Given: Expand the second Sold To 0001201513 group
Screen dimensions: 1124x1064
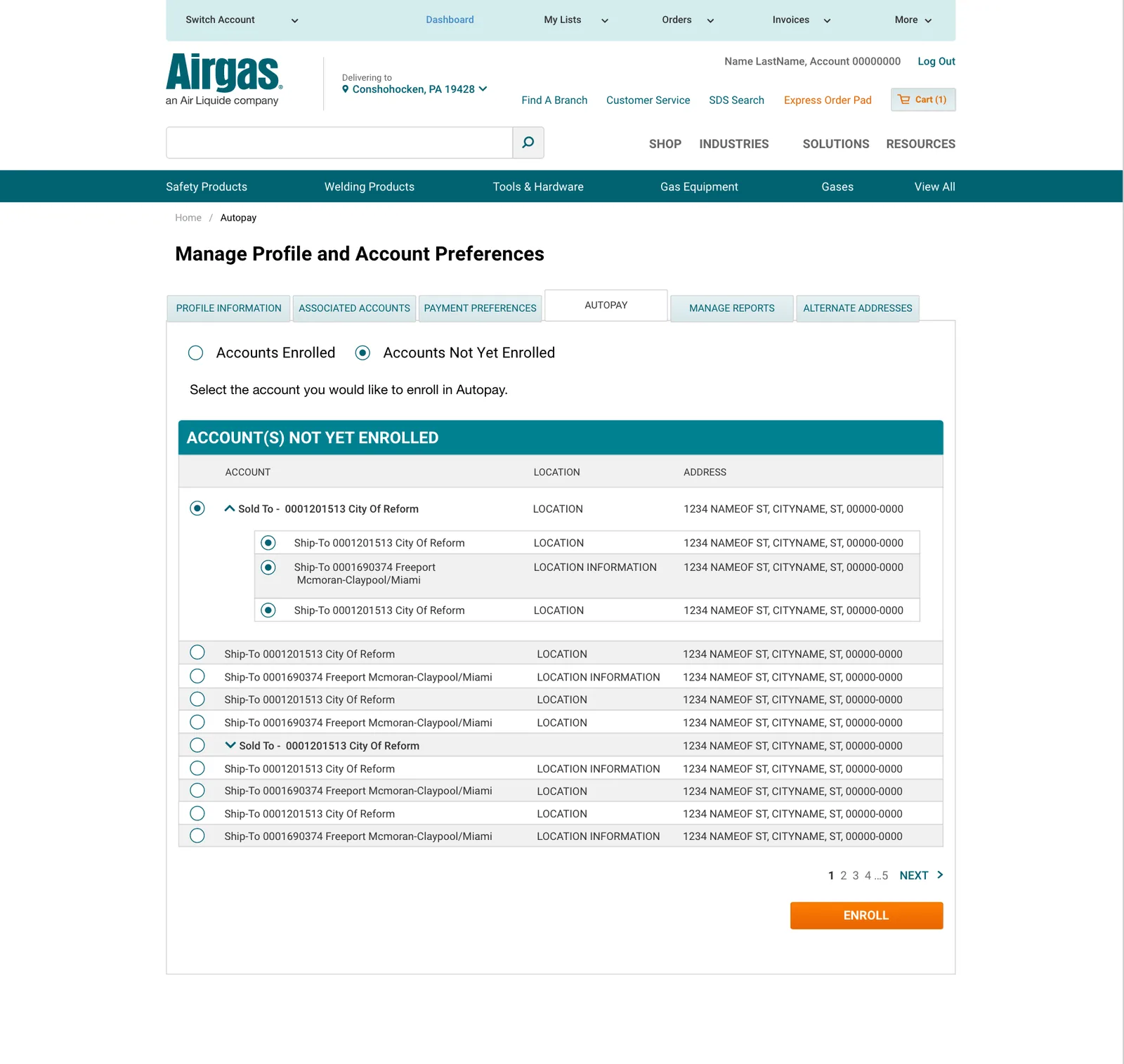Looking at the screenshot, I should point(230,745).
